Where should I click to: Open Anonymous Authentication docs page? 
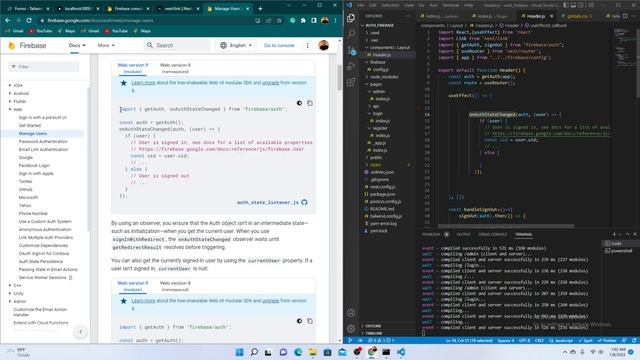(45, 229)
